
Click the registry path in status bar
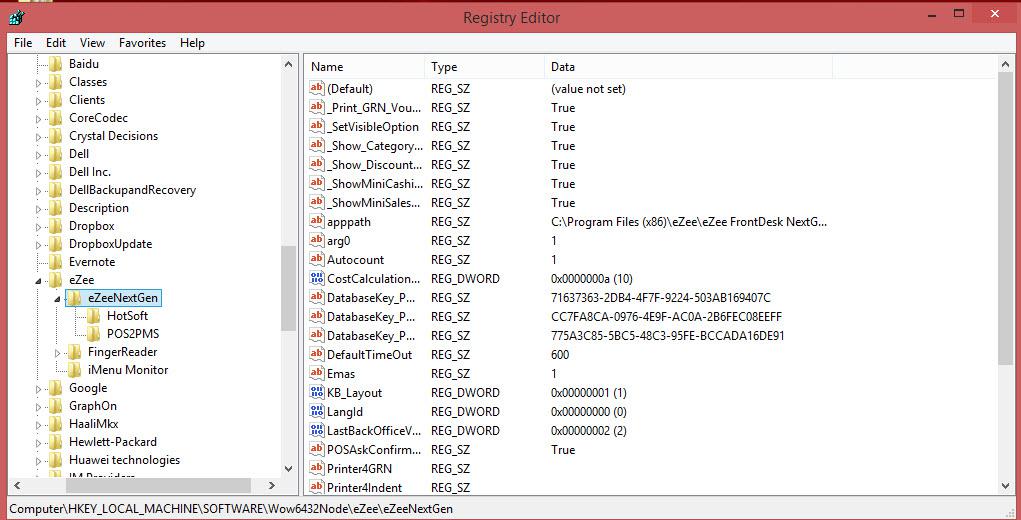231,508
